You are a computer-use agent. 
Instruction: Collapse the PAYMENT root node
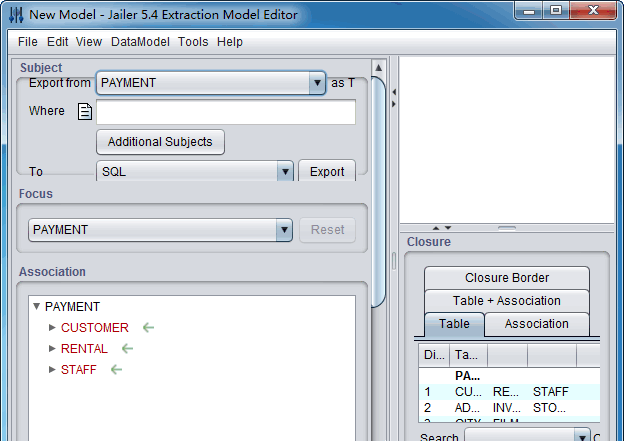(37, 307)
